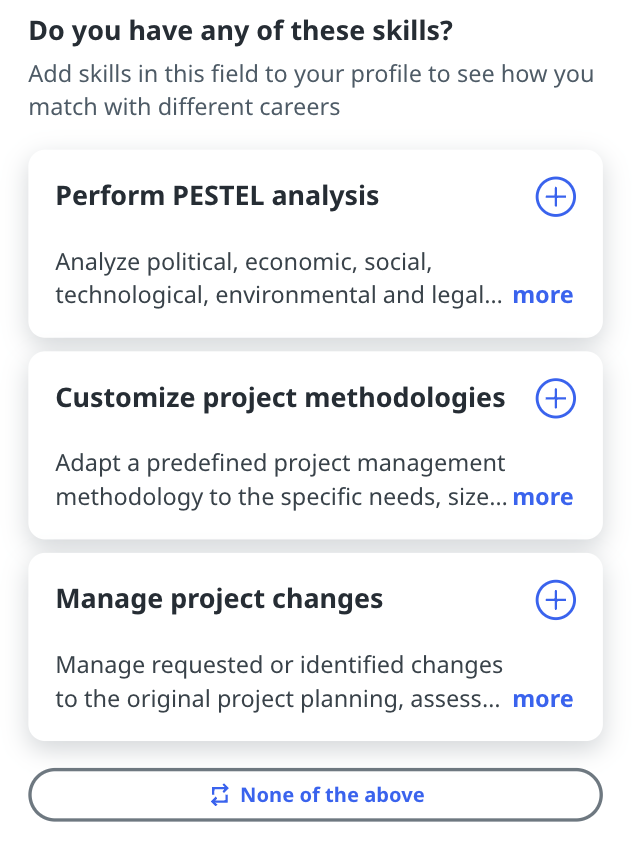Click 'to the original project planning' text line
This screenshot has height=842, width=632.
pos(277,699)
